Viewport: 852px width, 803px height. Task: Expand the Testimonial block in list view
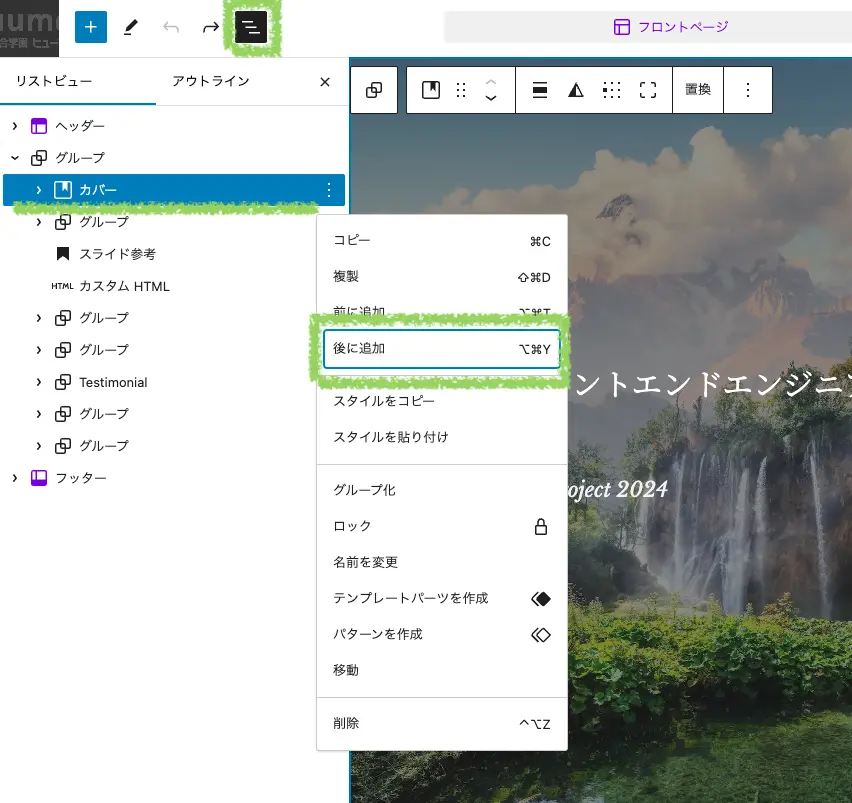(39, 382)
